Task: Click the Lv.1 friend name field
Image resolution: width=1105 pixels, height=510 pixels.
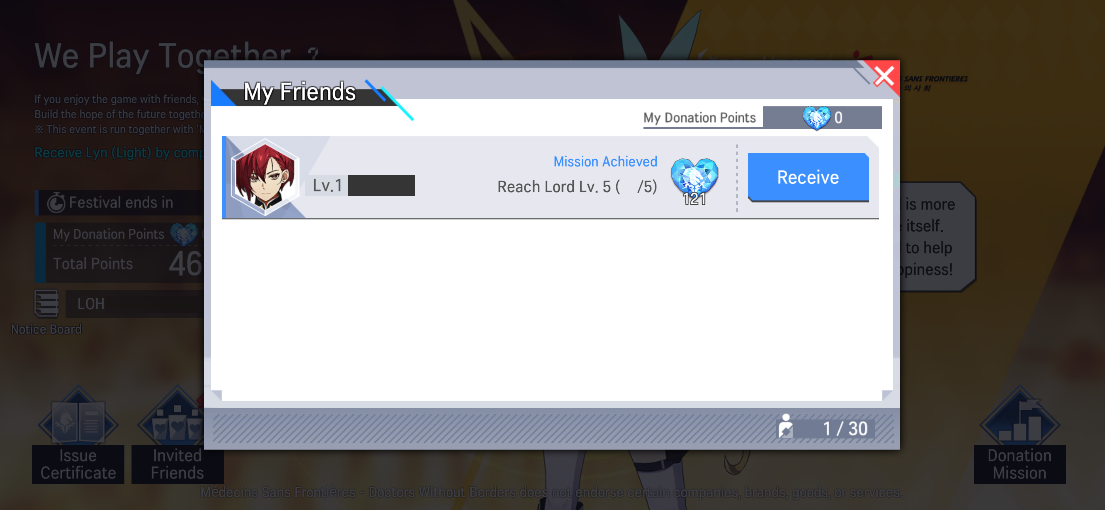Action: pyautogui.click(x=360, y=186)
